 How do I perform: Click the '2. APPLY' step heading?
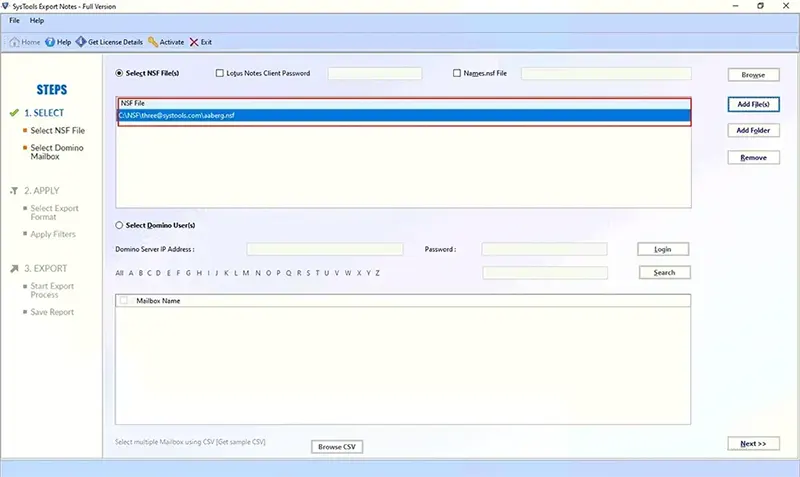coord(42,191)
